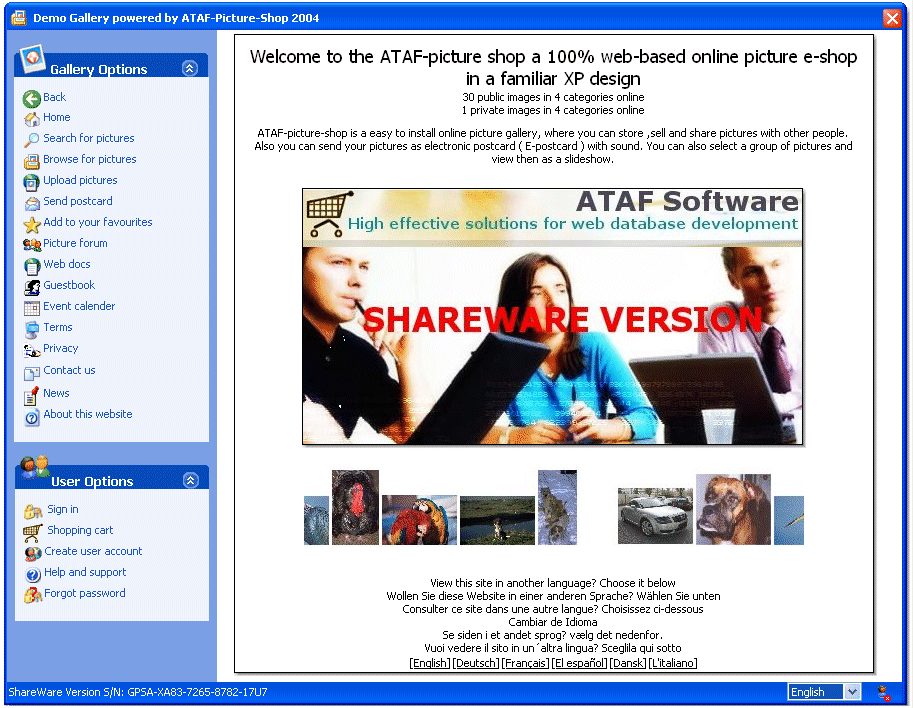Open the silver car thumbnail
Screen dimensions: 913x708
point(656,516)
